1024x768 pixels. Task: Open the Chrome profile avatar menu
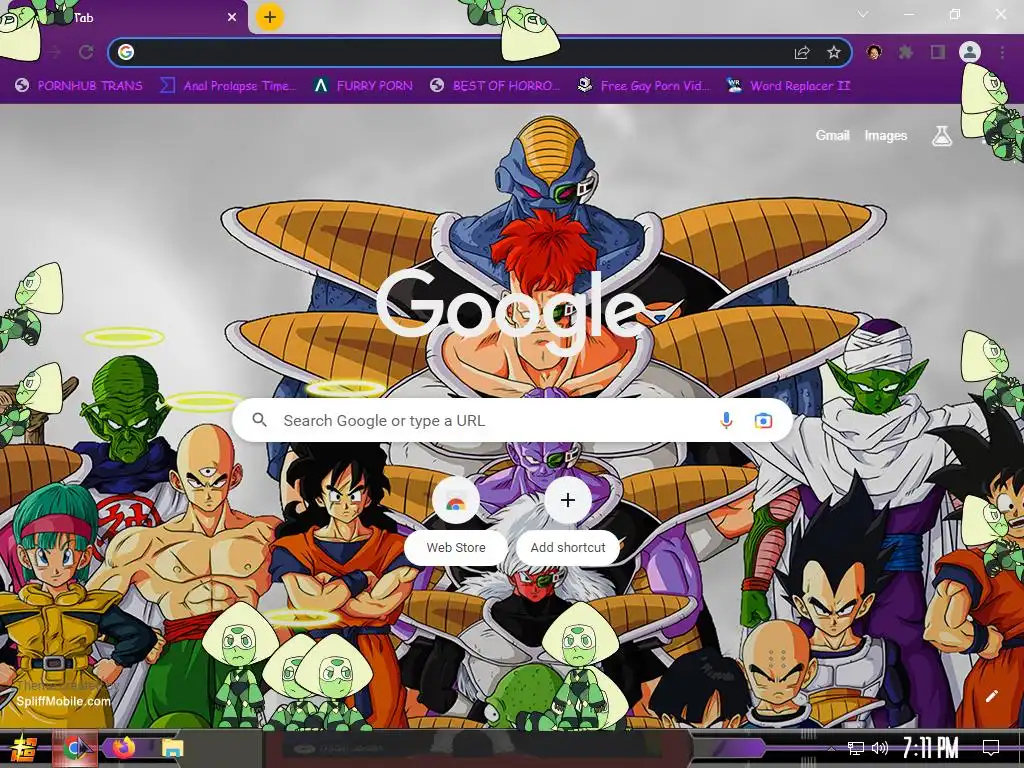[x=970, y=52]
